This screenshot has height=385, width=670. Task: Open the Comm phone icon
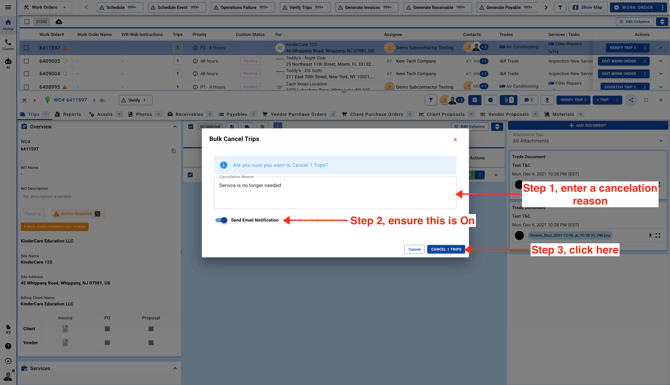tap(8, 44)
